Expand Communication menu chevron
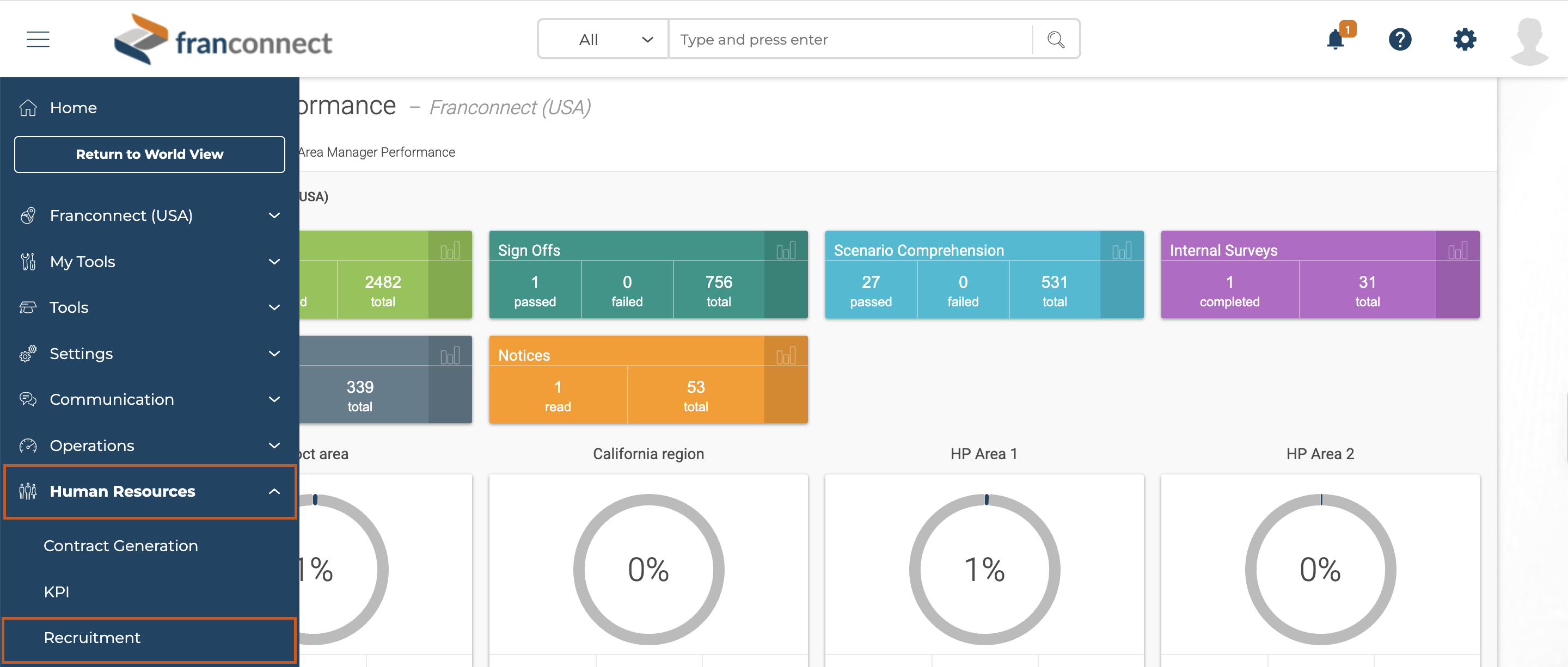The height and width of the screenshot is (667, 1568). tap(274, 399)
